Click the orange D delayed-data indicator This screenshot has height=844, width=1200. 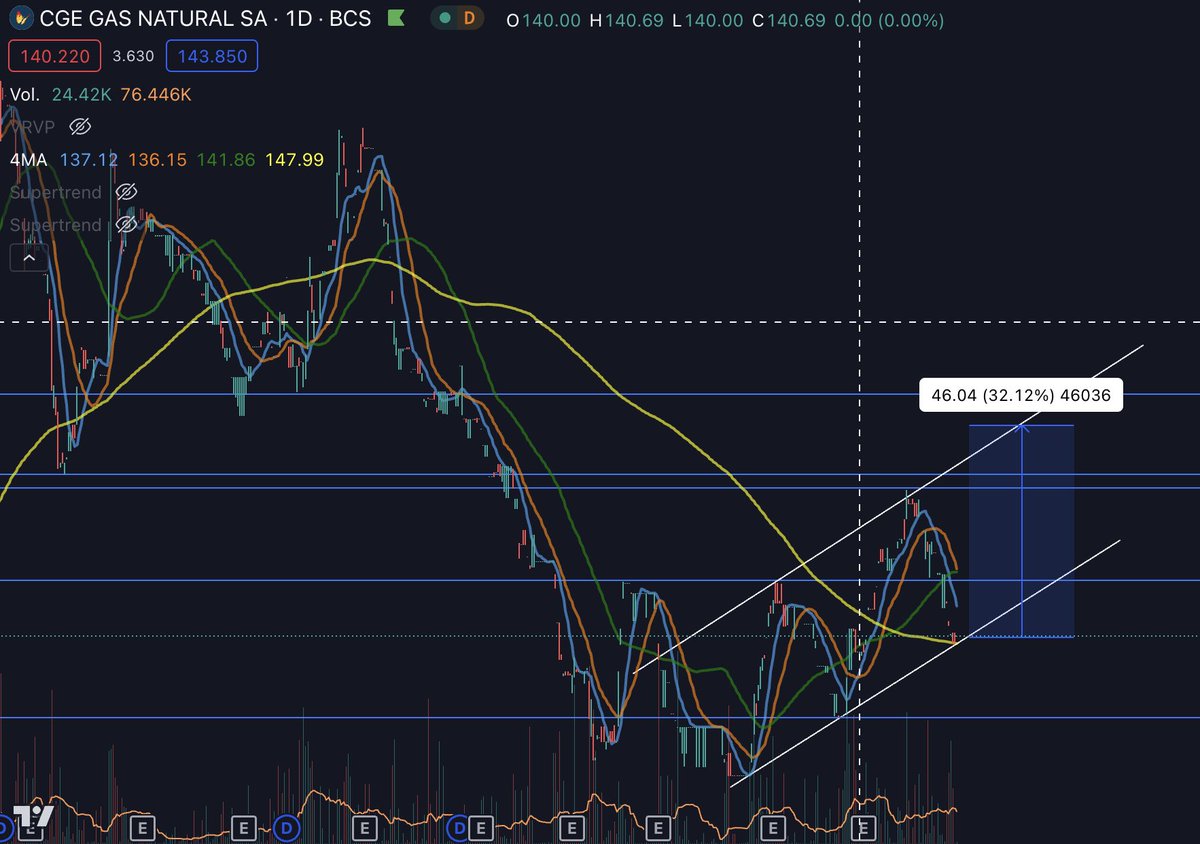coord(468,20)
